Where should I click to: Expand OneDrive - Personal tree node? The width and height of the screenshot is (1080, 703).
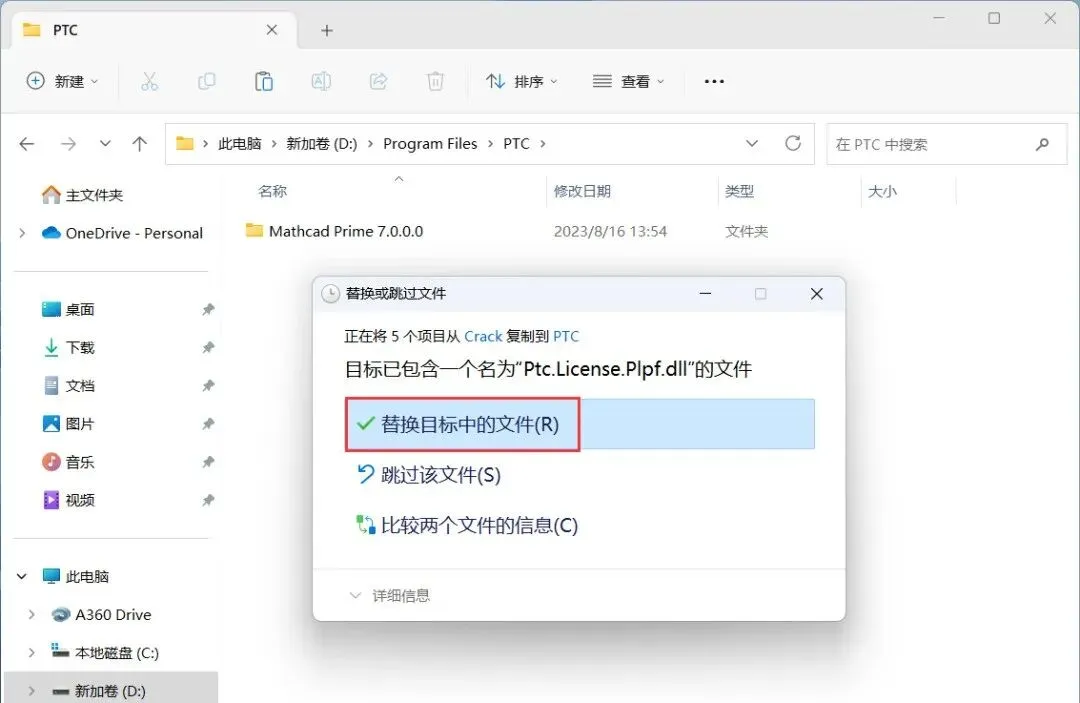23,233
